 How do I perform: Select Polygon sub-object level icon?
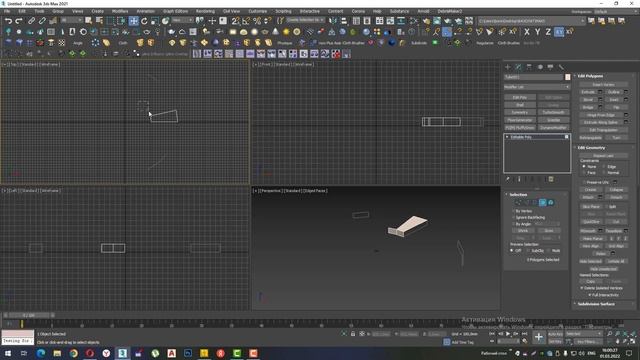(542, 202)
